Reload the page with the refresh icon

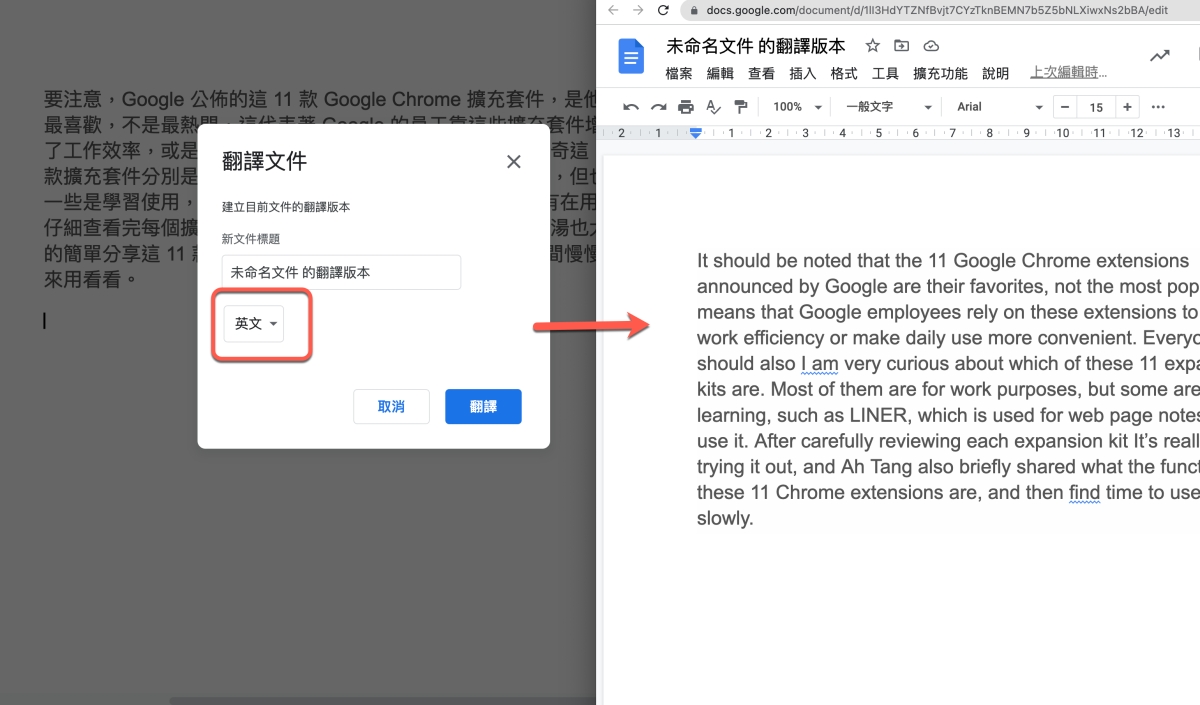tap(663, 10)
